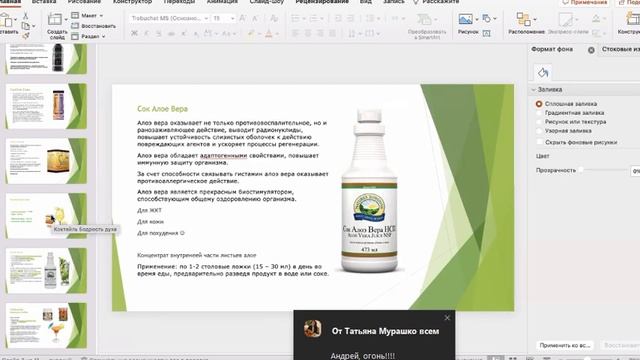Click the text box insert icon
Screen dimensions: 640x360
[487, 33]
